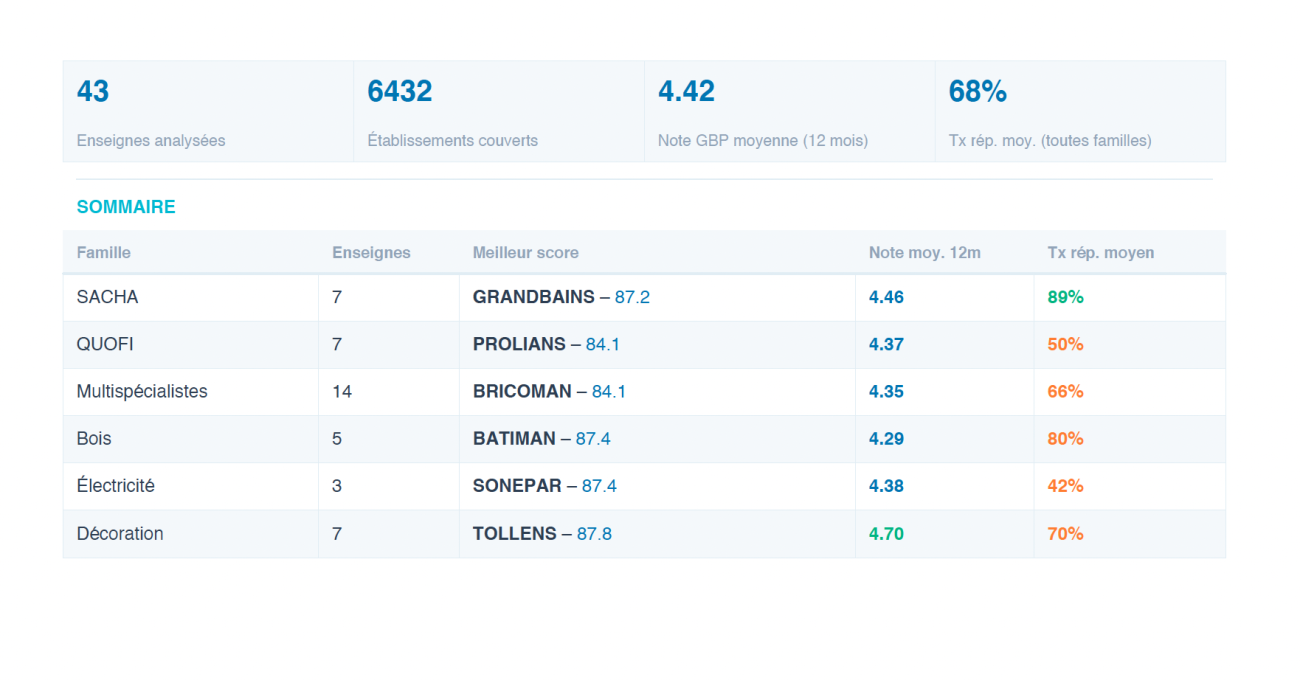Click the 66% response rate for Multispécialistes

[1066, 392]
